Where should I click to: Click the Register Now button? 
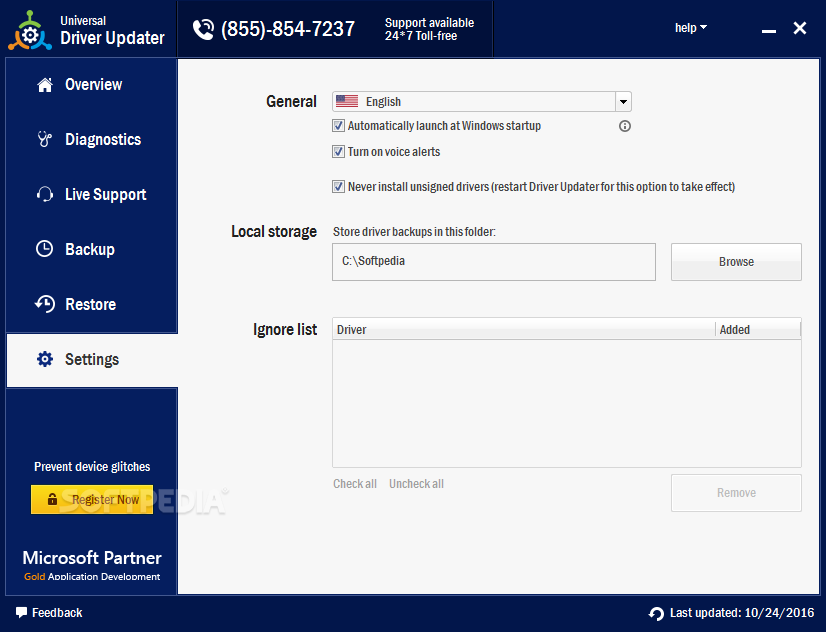tap(92, 499)
